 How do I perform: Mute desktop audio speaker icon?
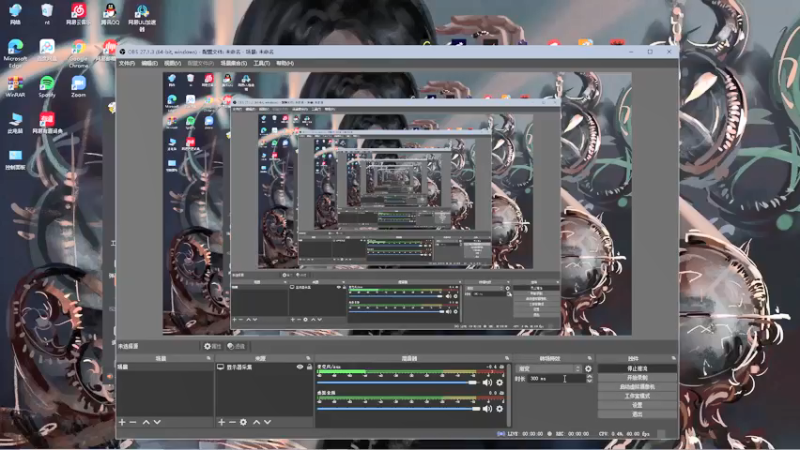(x=487, y=409)
